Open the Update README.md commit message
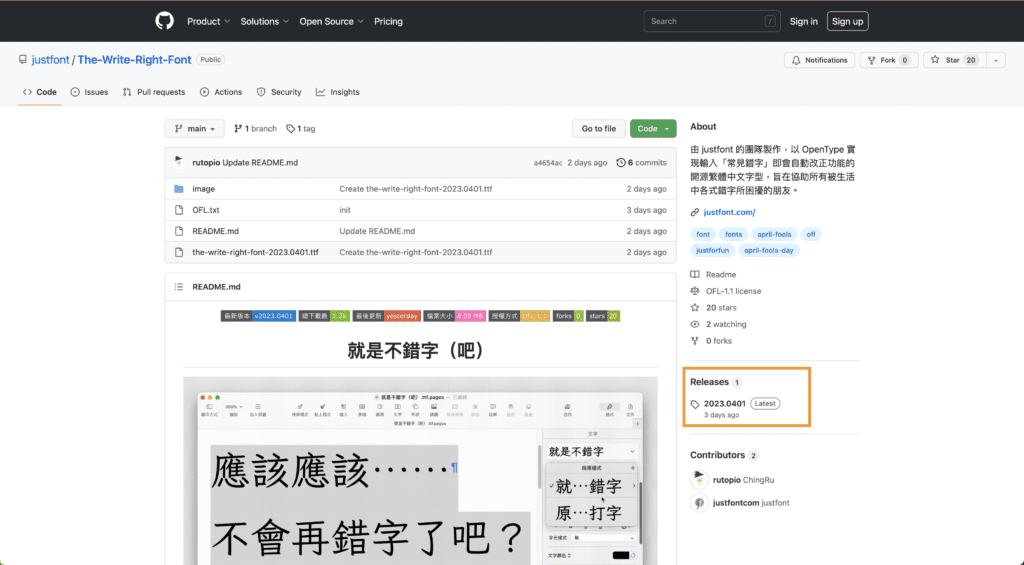 [x=260, y=163]
